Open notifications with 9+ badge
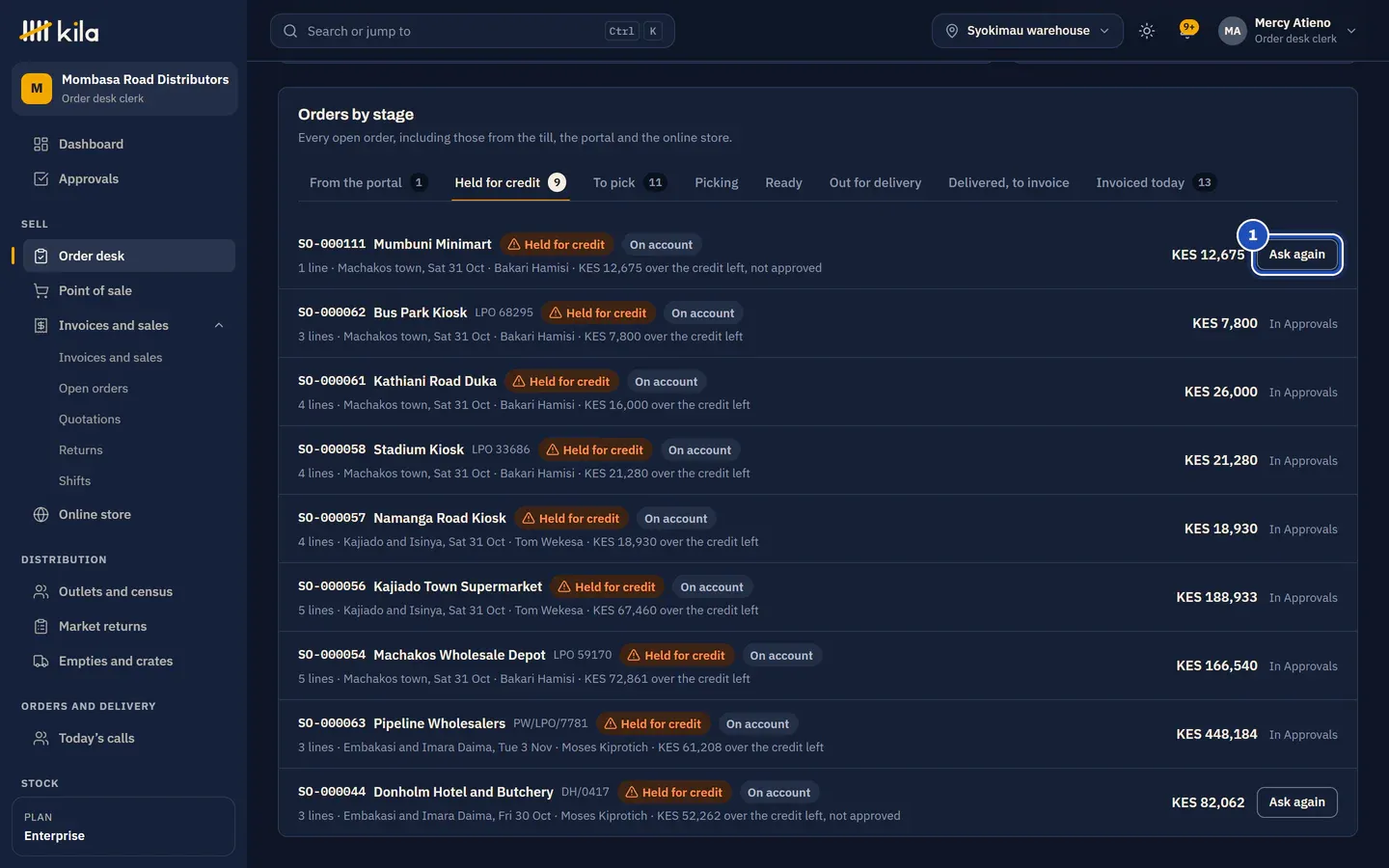The height and width of the screenshot is (868, 1389). (x=1188, y=31)
